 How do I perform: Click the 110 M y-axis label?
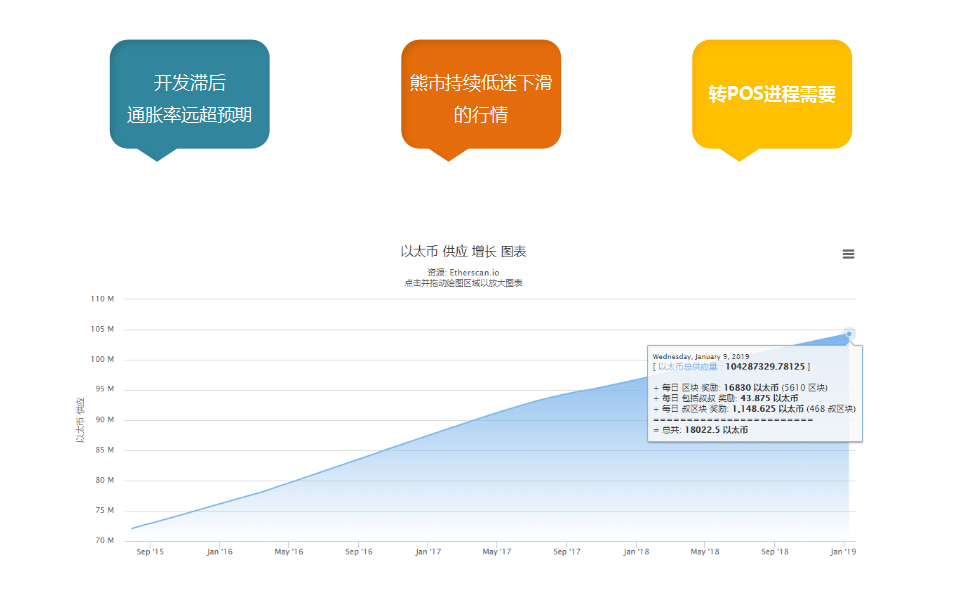coord(103,299)
